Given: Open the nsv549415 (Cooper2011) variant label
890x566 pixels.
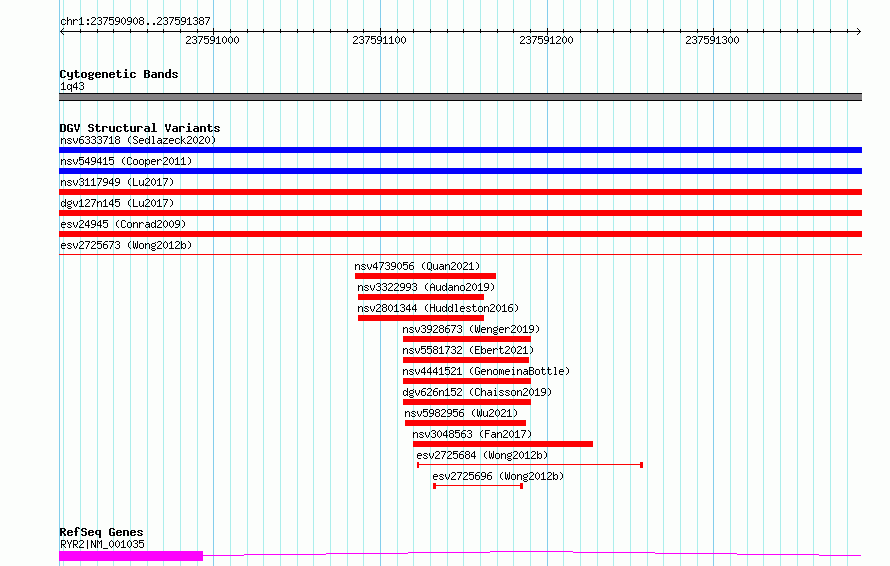Looking at the screenshot, I should point(126,161).
